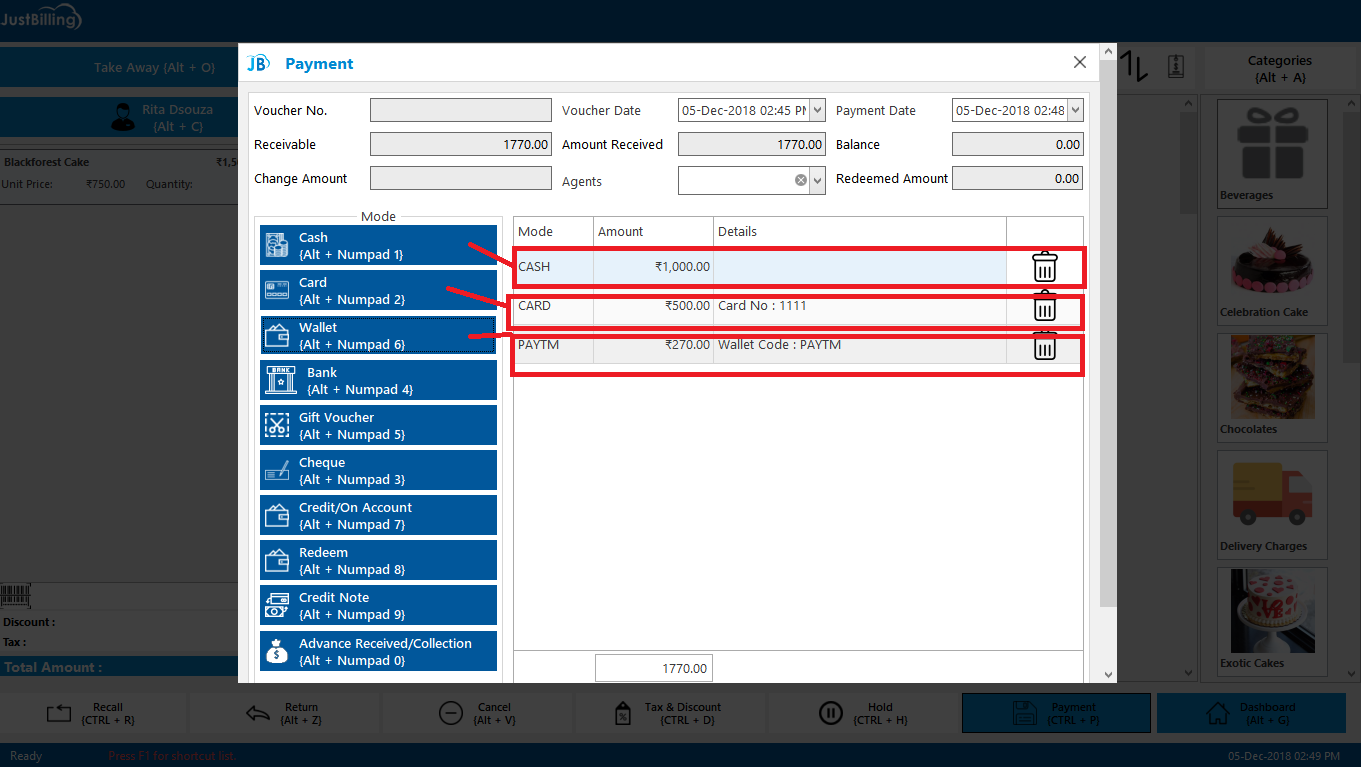
Task: Click the Categories (Alt + A) header
Action: click(1280, 68)
